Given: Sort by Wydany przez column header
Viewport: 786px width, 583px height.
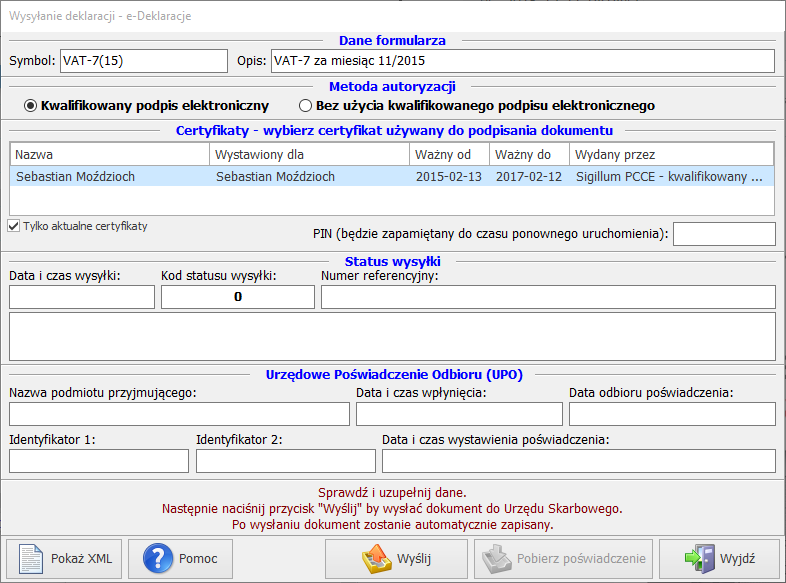Looking at the screenshot, I should point(672,154).
